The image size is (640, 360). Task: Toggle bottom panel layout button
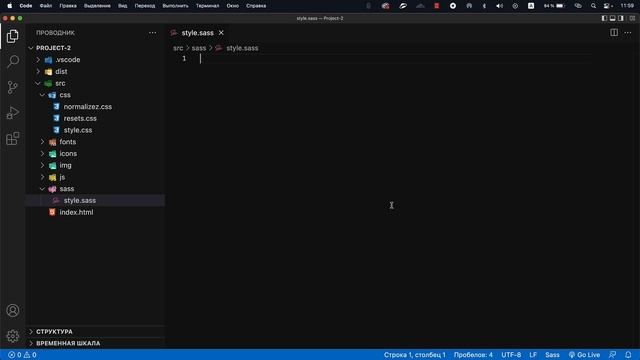pyautogui.click(x=613, y=18)
